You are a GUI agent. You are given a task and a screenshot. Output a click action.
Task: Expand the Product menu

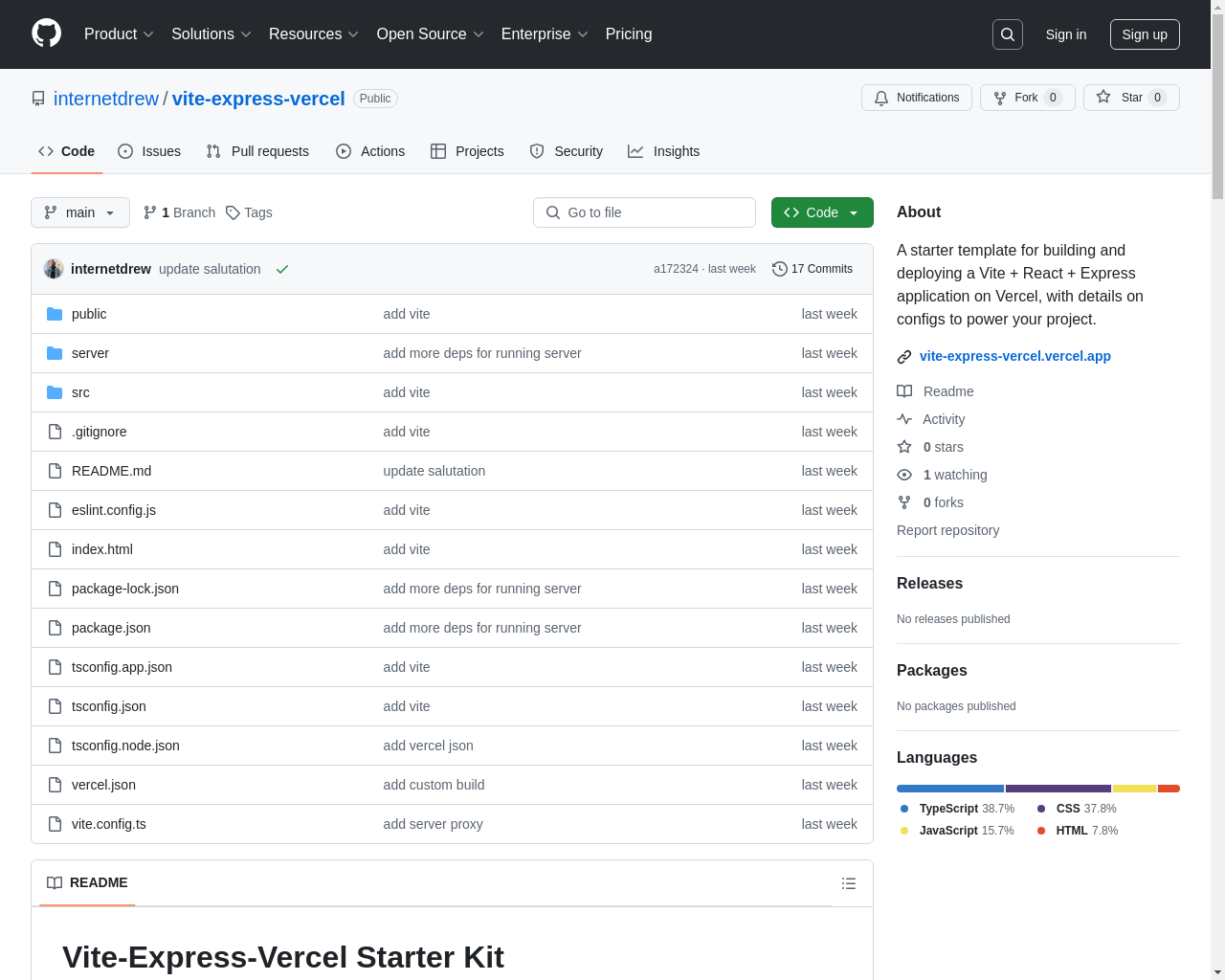pyautogui.click(x=119, y=34)
